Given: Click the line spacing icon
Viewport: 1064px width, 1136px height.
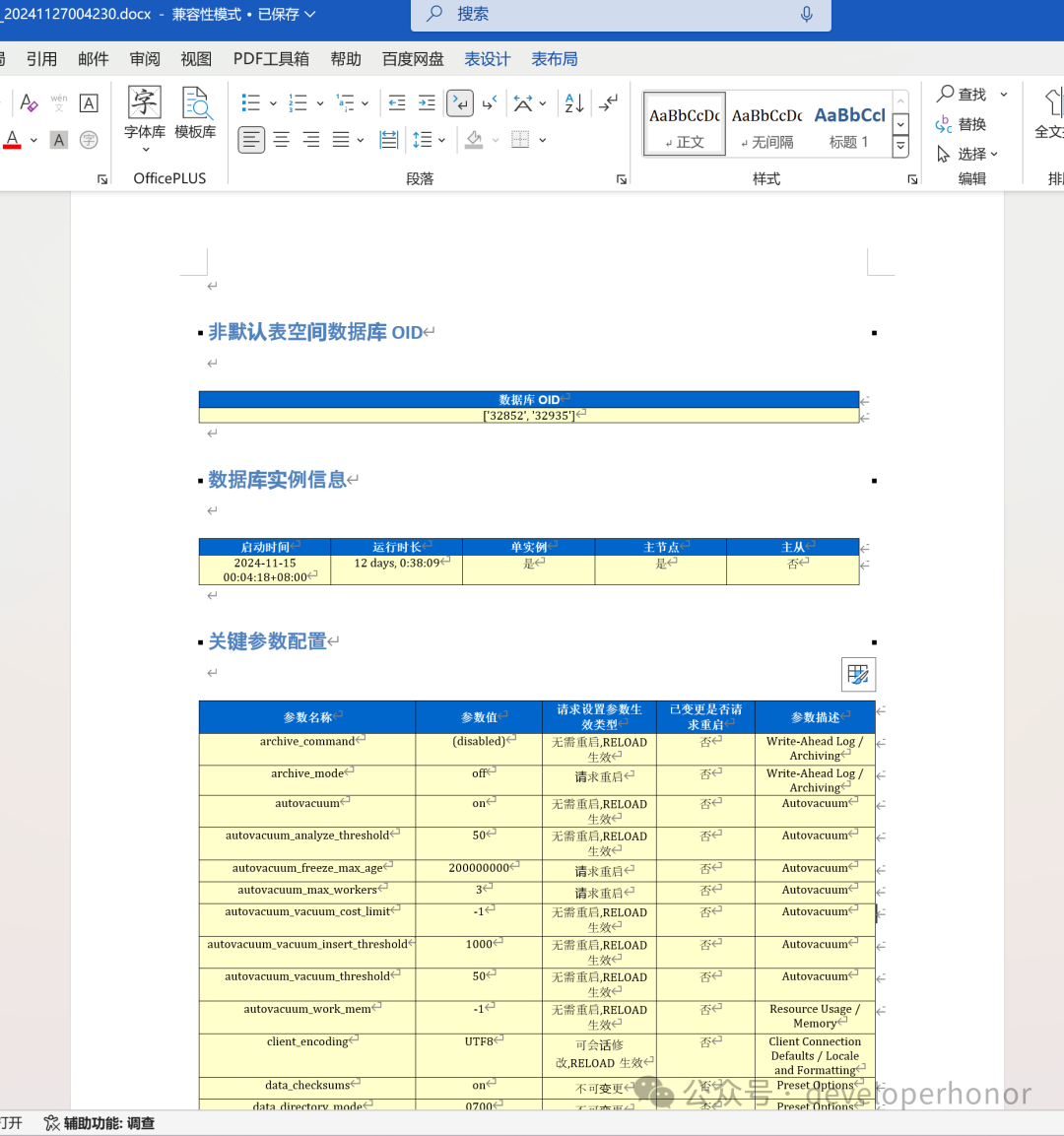Looking at the screenshot, I should click(423, 140).
